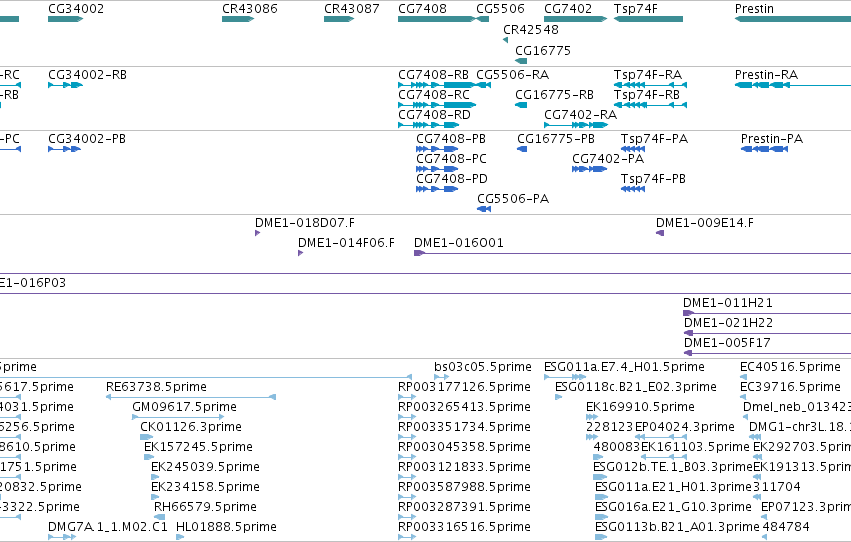Viewport: 851px width, 542px height.
Task: Click protein label CG5506-PA
Action: (x=513, y=199)
